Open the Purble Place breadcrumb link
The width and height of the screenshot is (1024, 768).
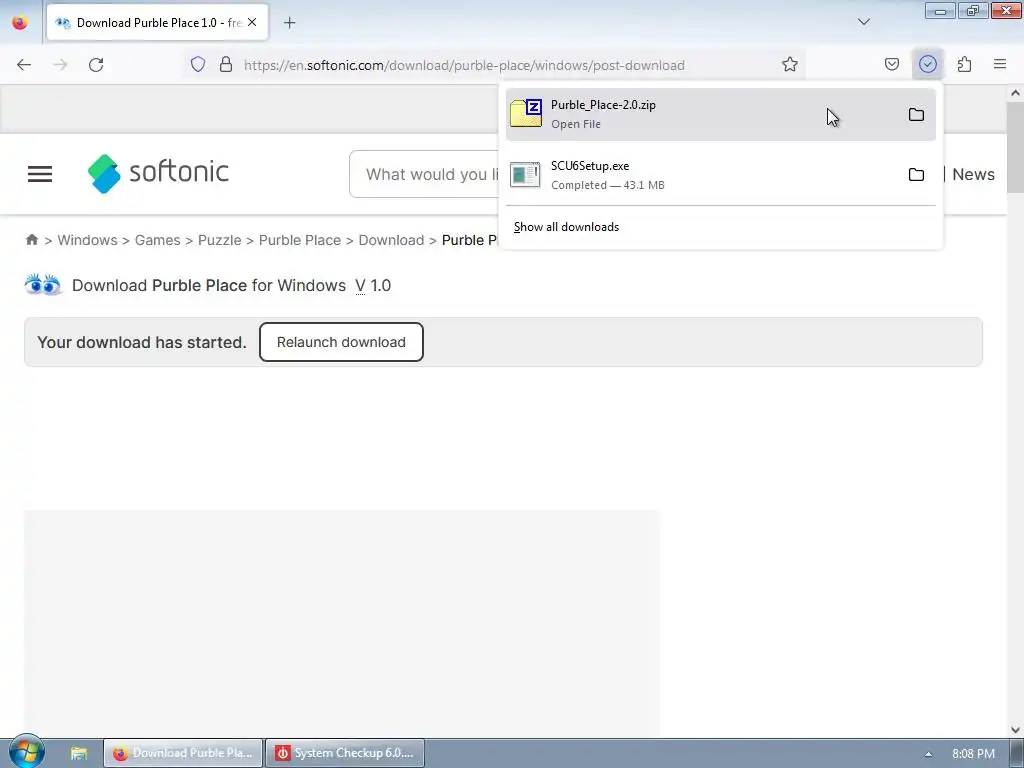(300, 240)
